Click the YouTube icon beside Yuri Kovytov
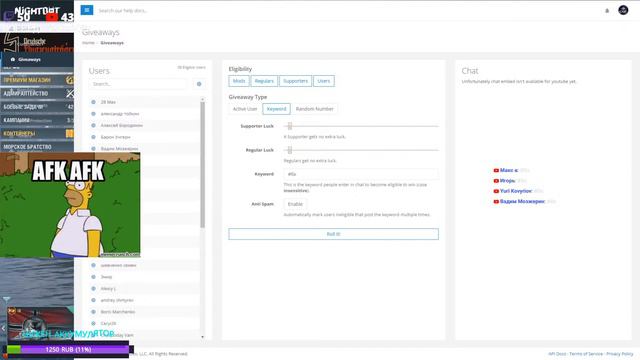This screenshot has width=640, height=360. point(496,191)
